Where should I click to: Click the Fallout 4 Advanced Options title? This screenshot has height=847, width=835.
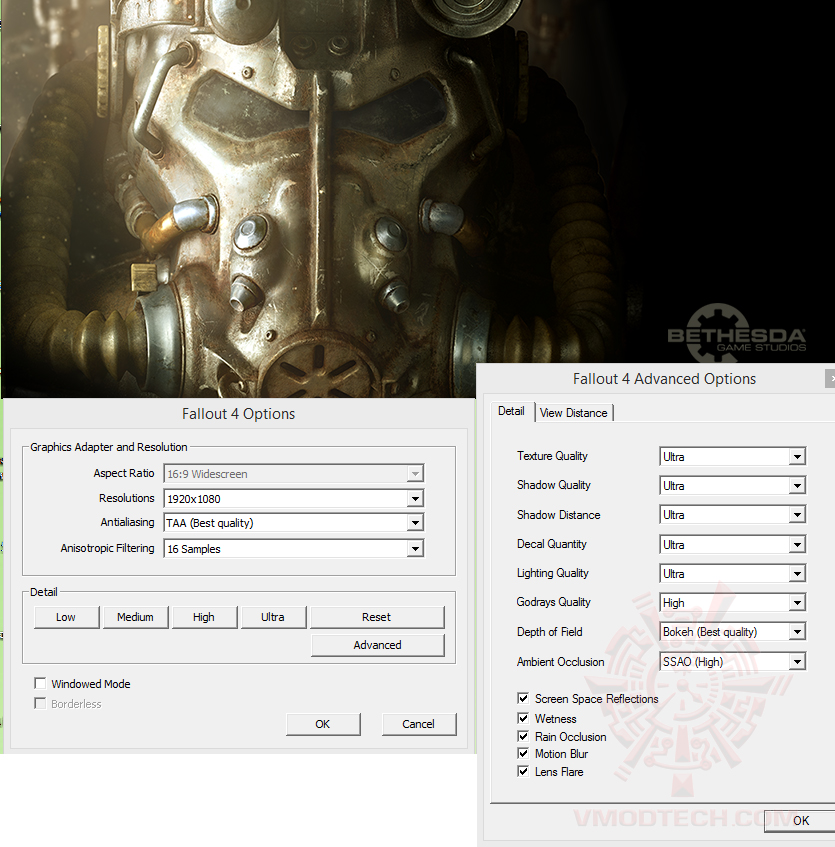tap(664, 379)
